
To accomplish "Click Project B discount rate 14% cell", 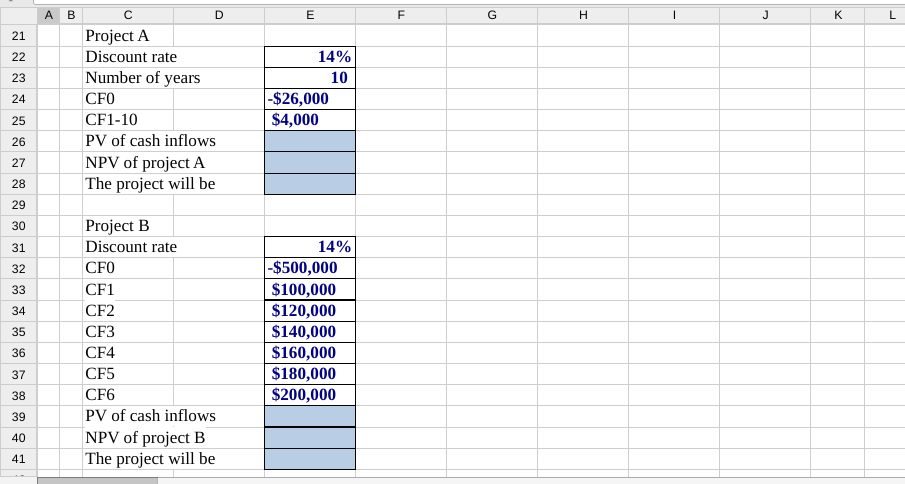I will [310, 247].
